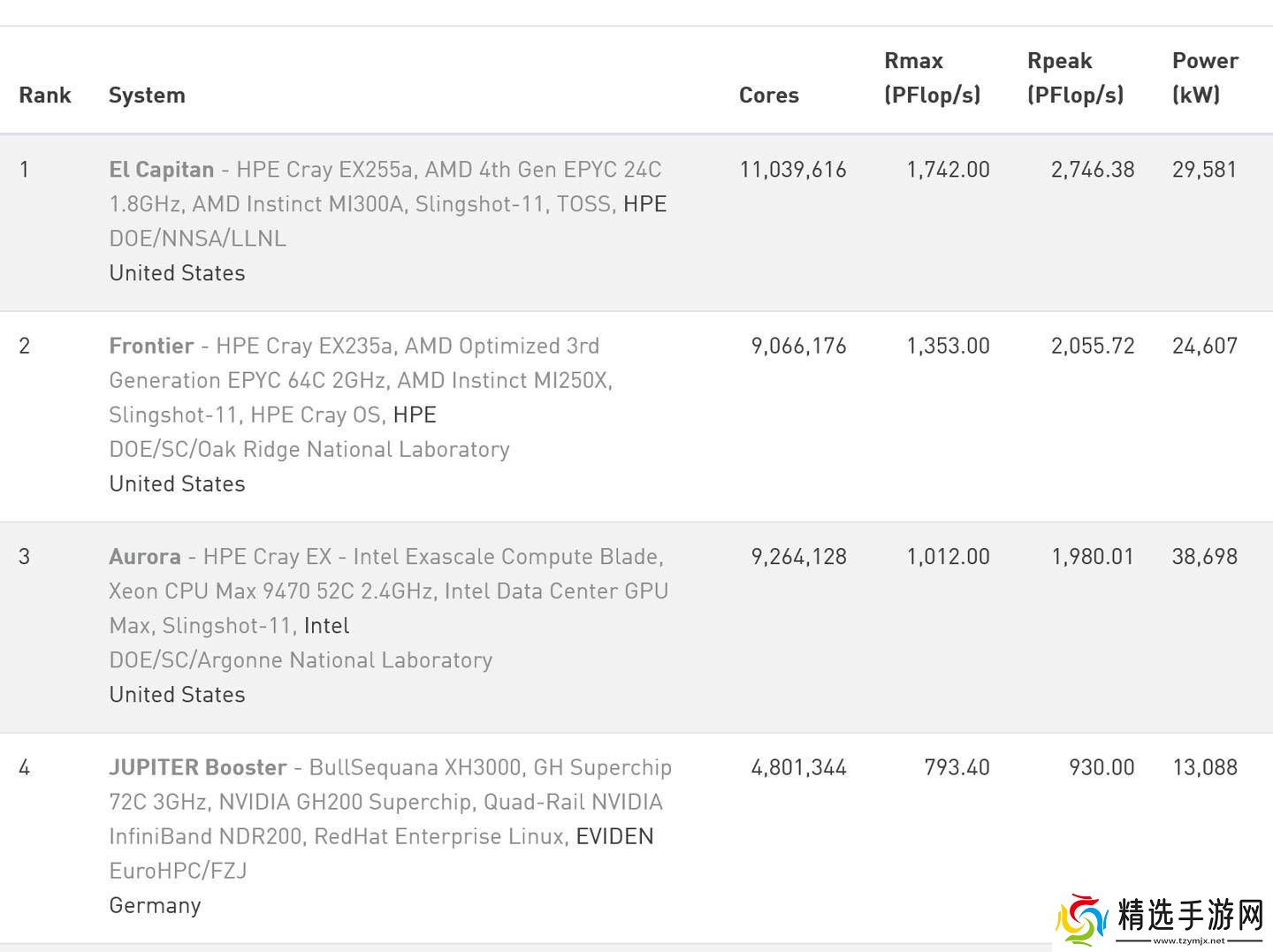Click JUPITER Booster's Rpeak value 930.00
1273x952 pixels.
point(1101,767)
